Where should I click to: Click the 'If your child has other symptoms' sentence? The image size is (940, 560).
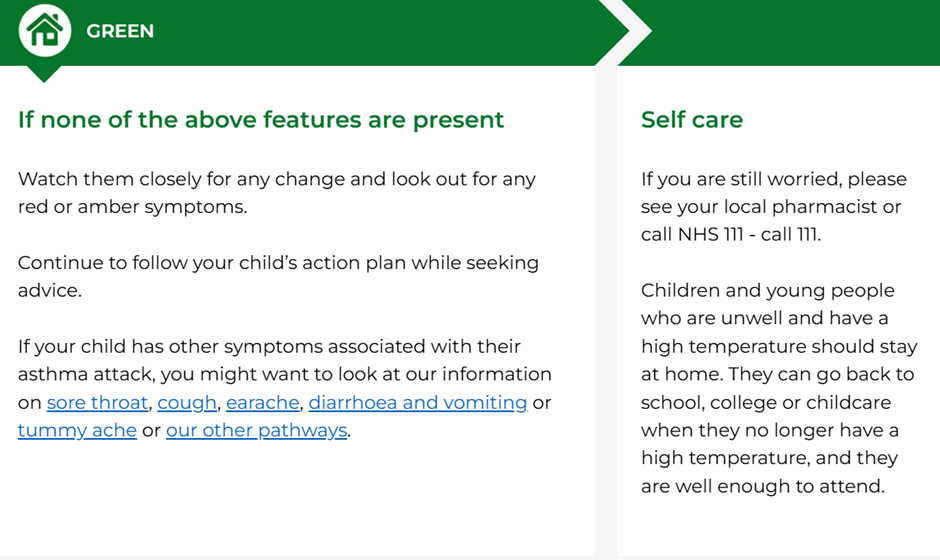coord(269,347)
